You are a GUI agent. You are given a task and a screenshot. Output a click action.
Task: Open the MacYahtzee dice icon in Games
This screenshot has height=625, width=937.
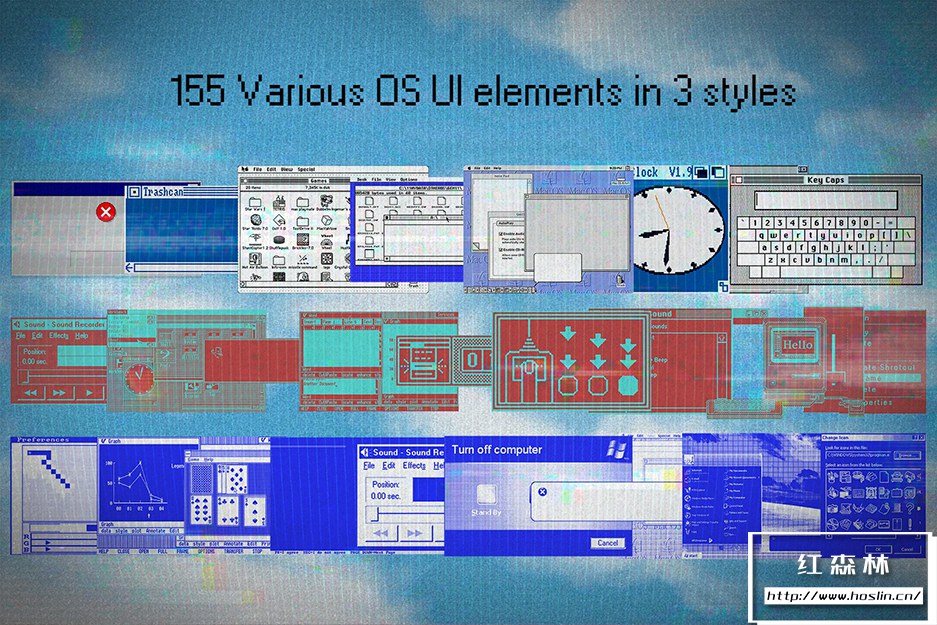[326, 221]
